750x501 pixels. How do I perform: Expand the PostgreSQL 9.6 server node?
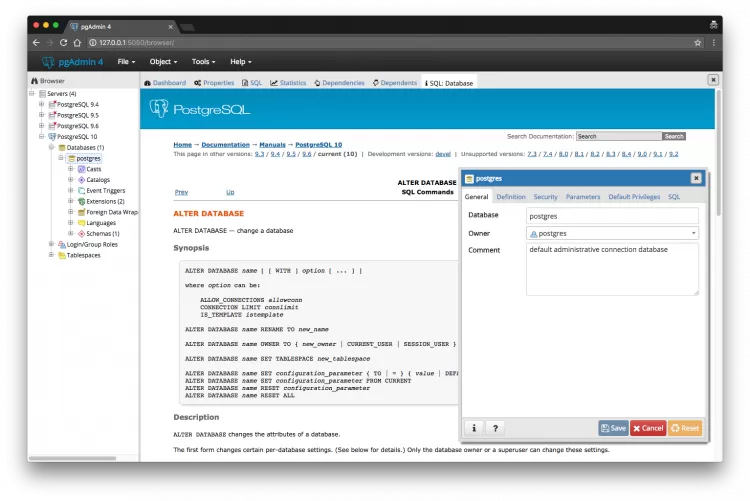pos(42,126)
